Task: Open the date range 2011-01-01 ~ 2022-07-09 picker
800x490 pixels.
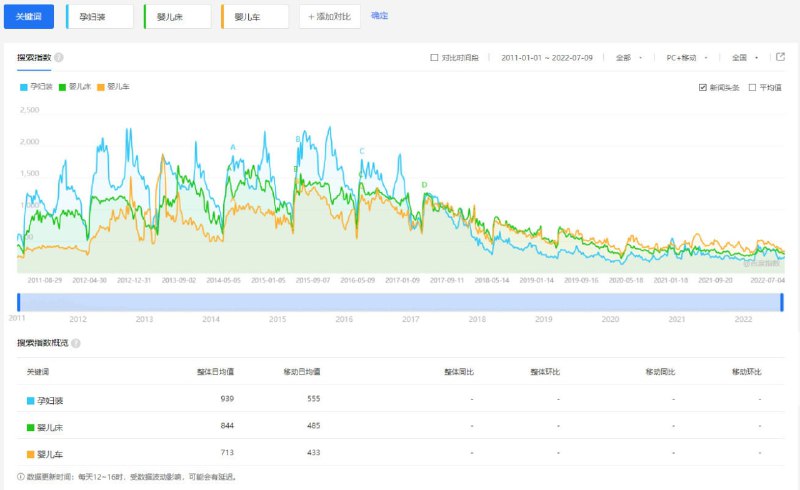Action: (x=547, y=58)
